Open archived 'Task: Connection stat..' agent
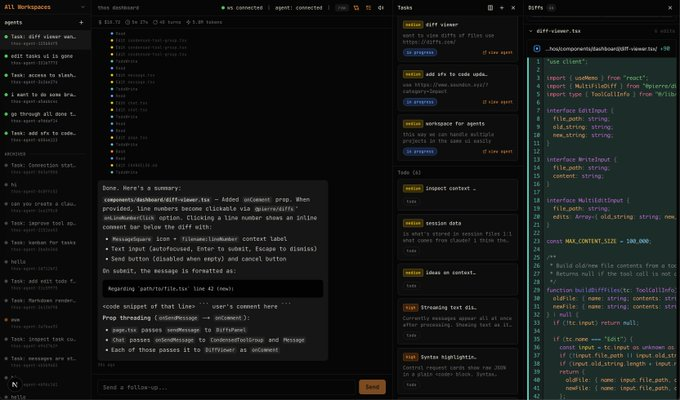Image resolution: width=680 pixels, height=400 pixels. pos(45,169)
